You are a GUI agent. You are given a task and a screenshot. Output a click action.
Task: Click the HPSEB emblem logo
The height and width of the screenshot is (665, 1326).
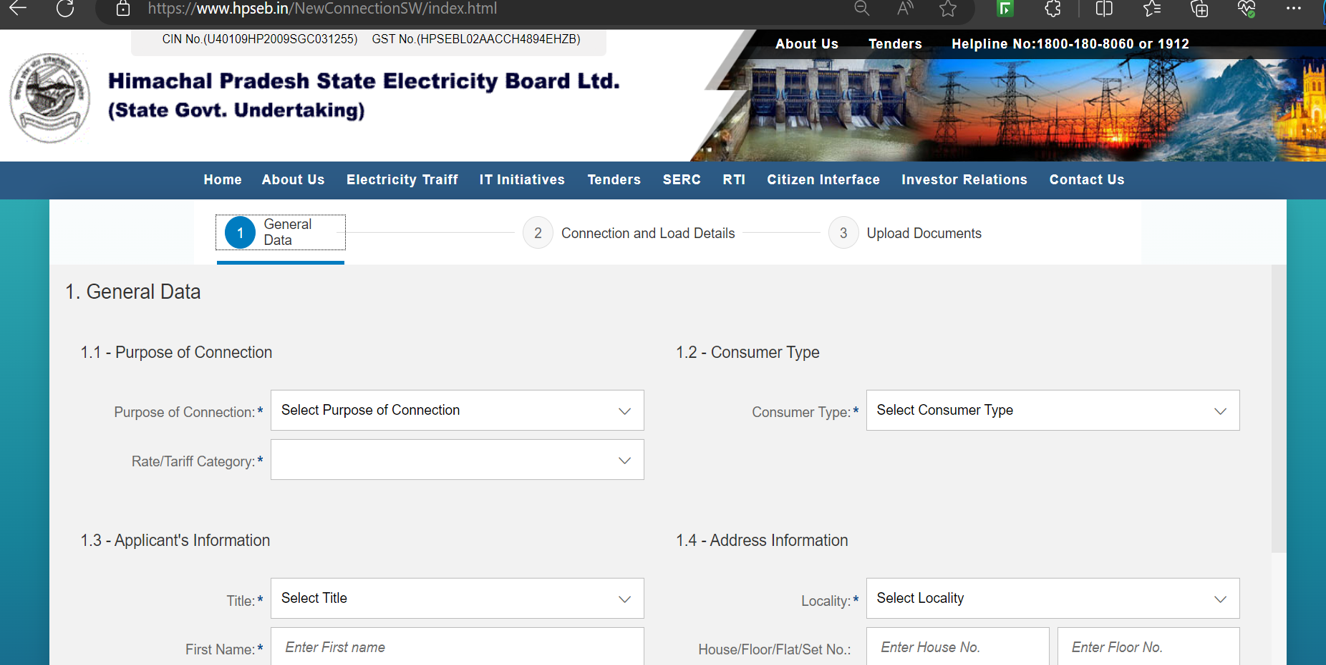click(50, 98)
